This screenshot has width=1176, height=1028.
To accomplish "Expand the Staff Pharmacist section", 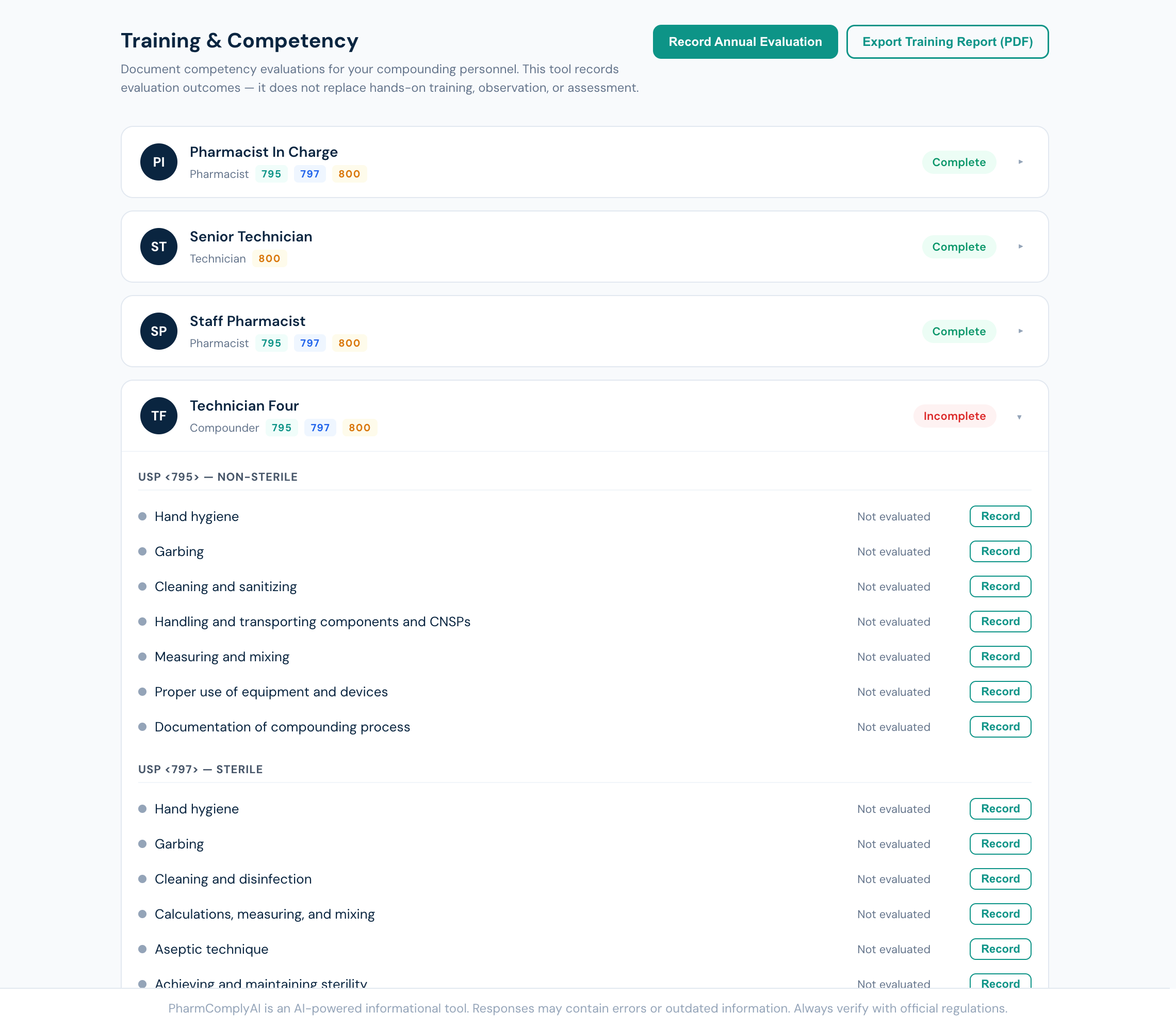I will (1021, 331).
